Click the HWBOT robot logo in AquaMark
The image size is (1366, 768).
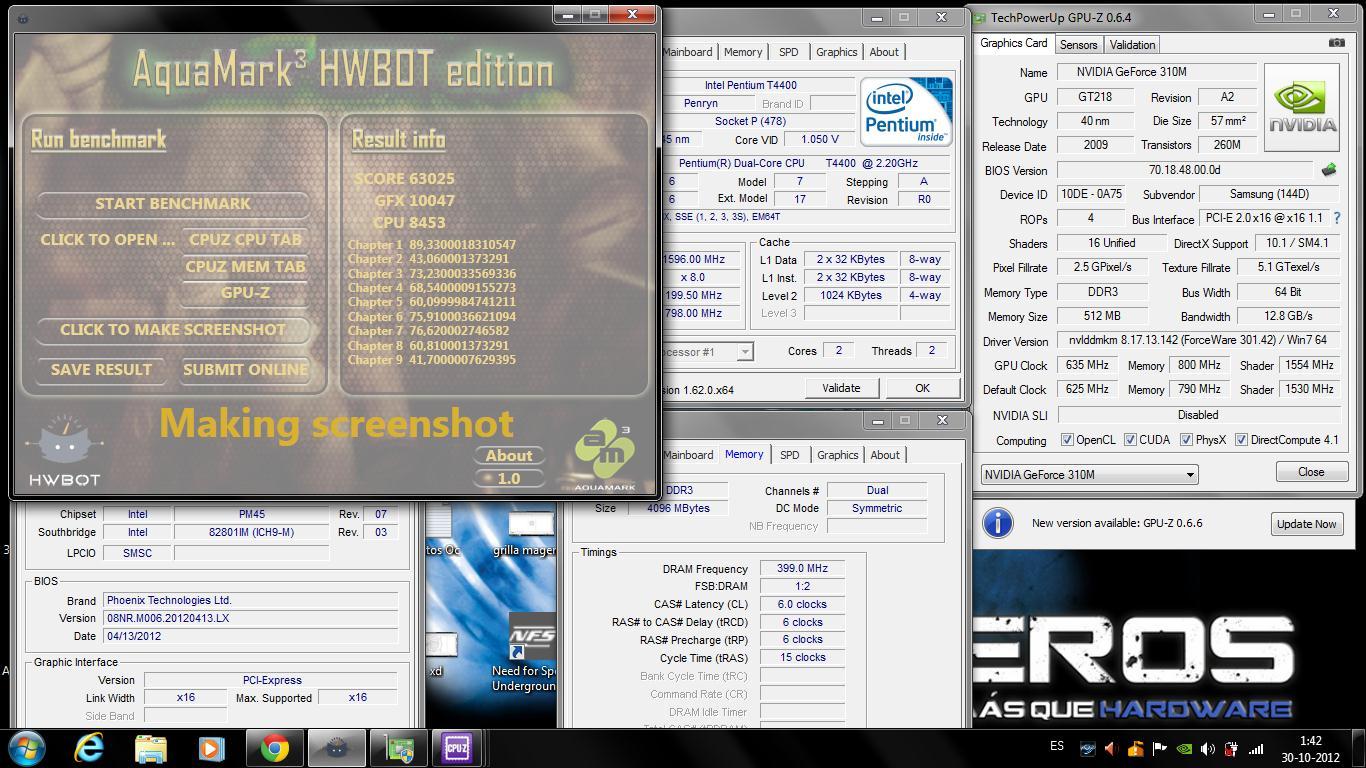pyautogui.click(x=64, y=450)
